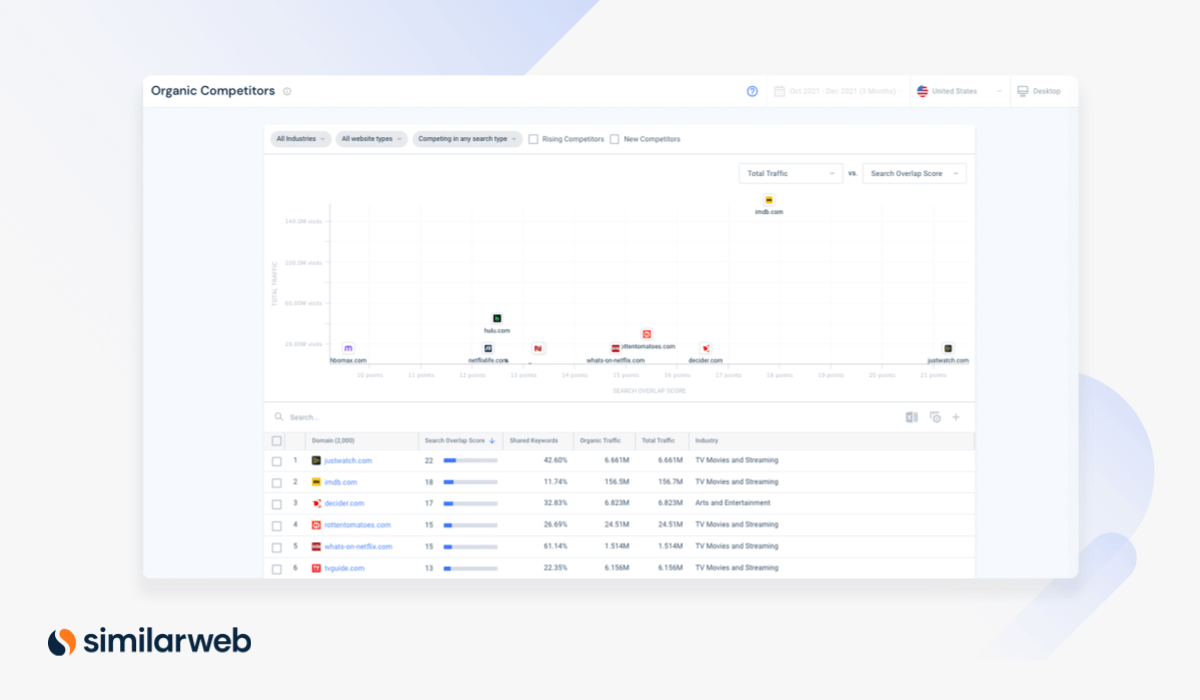The image size is (1200, 700).
Task: Sort by Search Overlap Score column header
Action: 455,441
